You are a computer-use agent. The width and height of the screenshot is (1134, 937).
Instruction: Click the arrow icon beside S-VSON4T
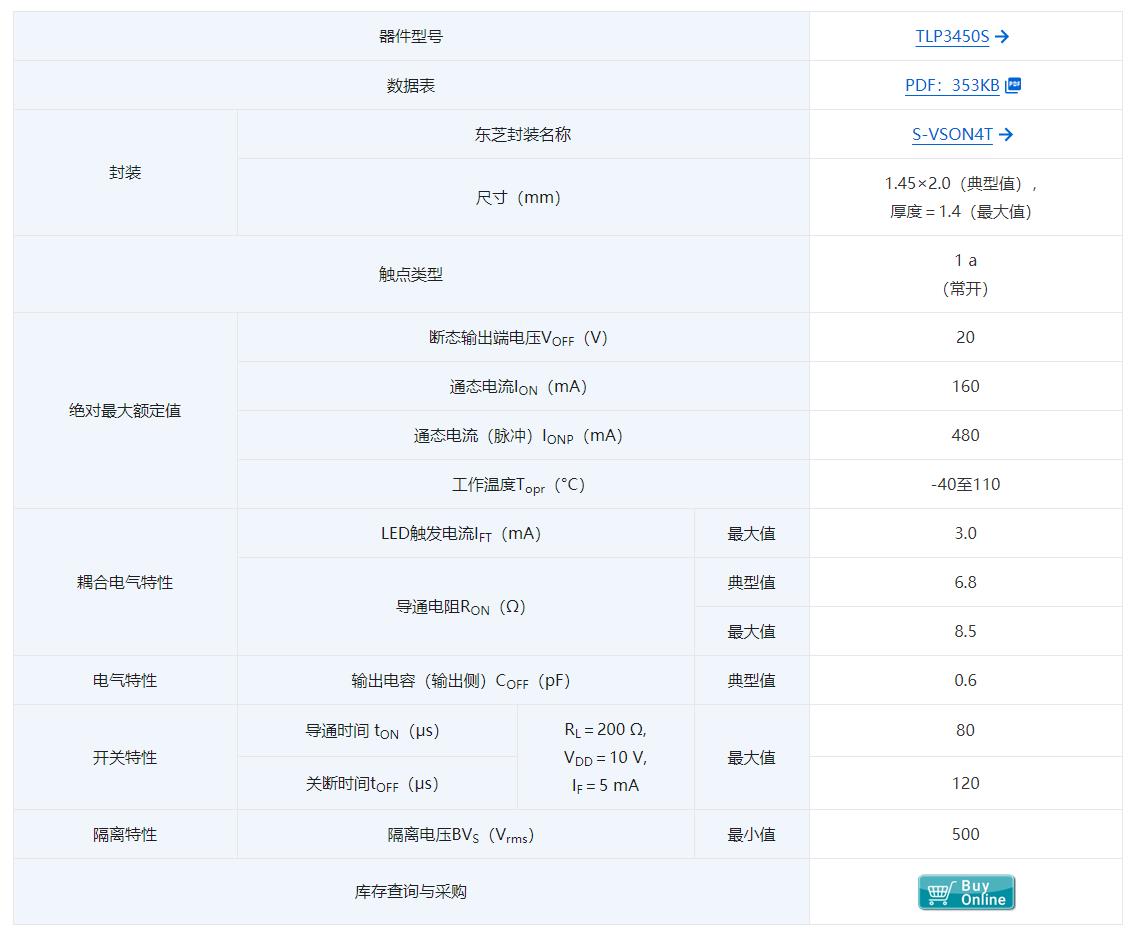point(1006,135)
